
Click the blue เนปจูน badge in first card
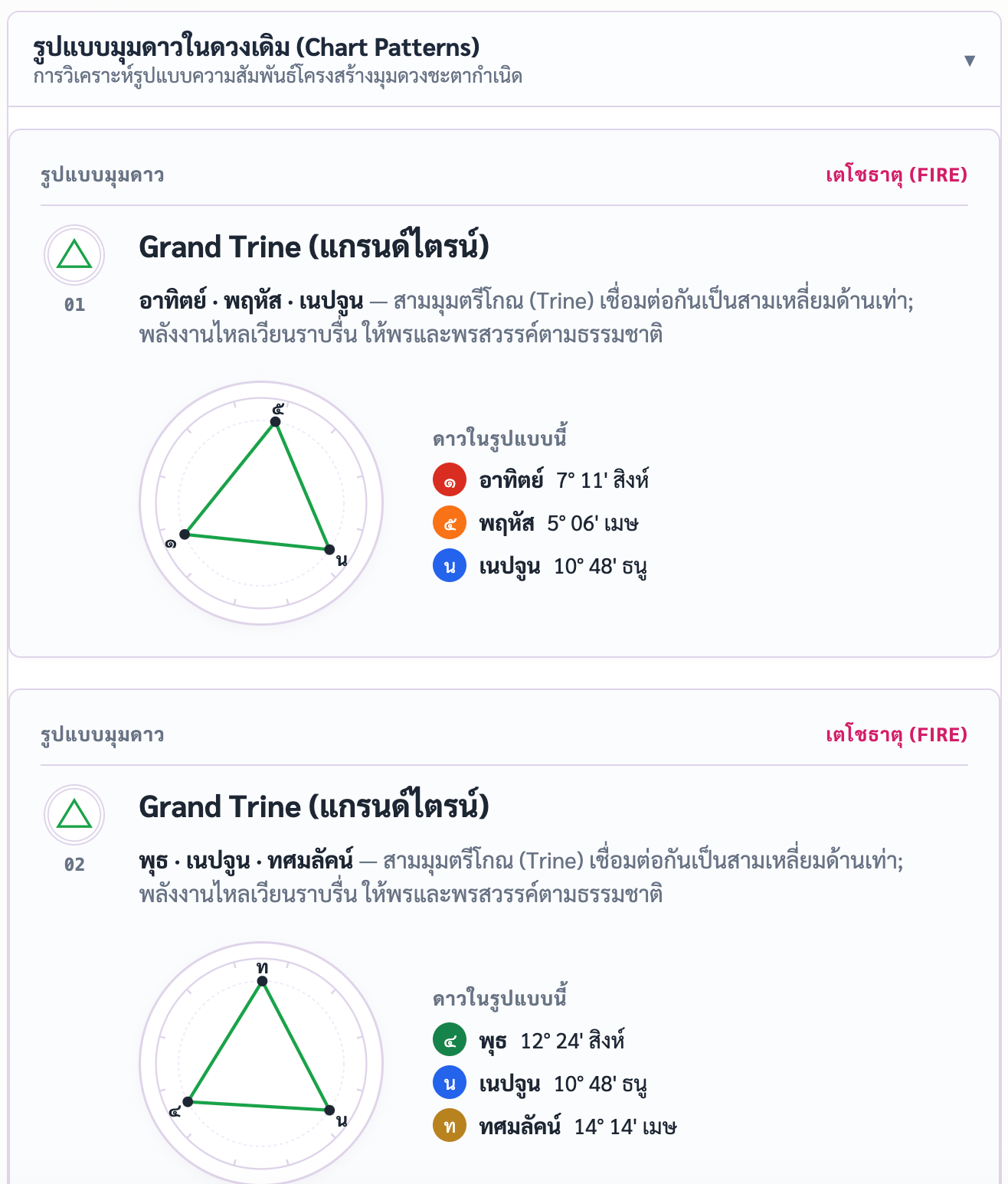[x=450, y=566]
